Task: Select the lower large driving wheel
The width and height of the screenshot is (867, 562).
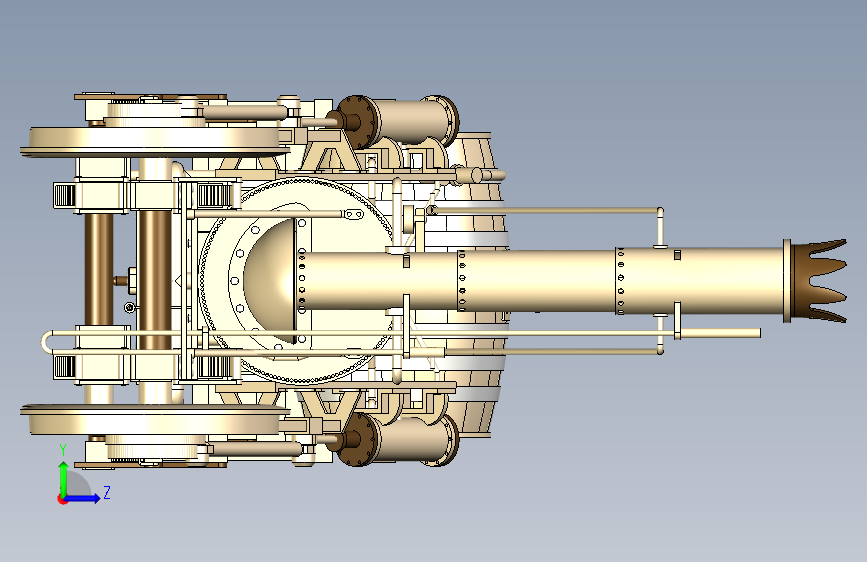Action: tap(155, 419)
